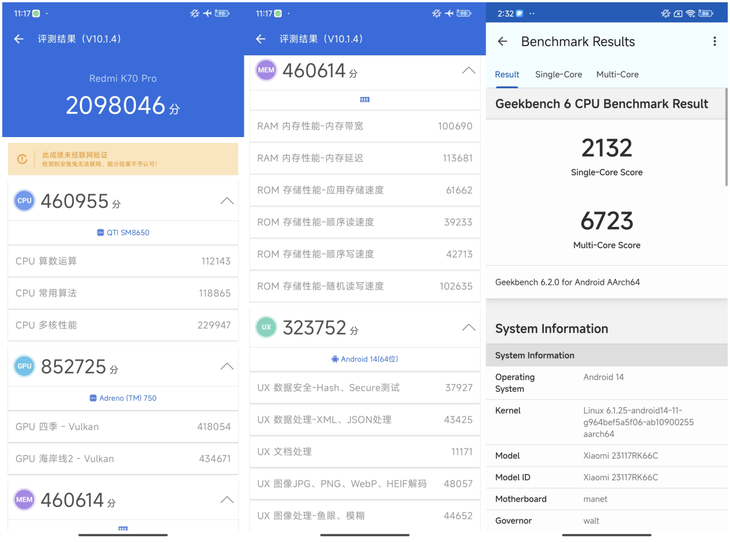Tap battery icon in Geekbench status bar

click(705, 14)
